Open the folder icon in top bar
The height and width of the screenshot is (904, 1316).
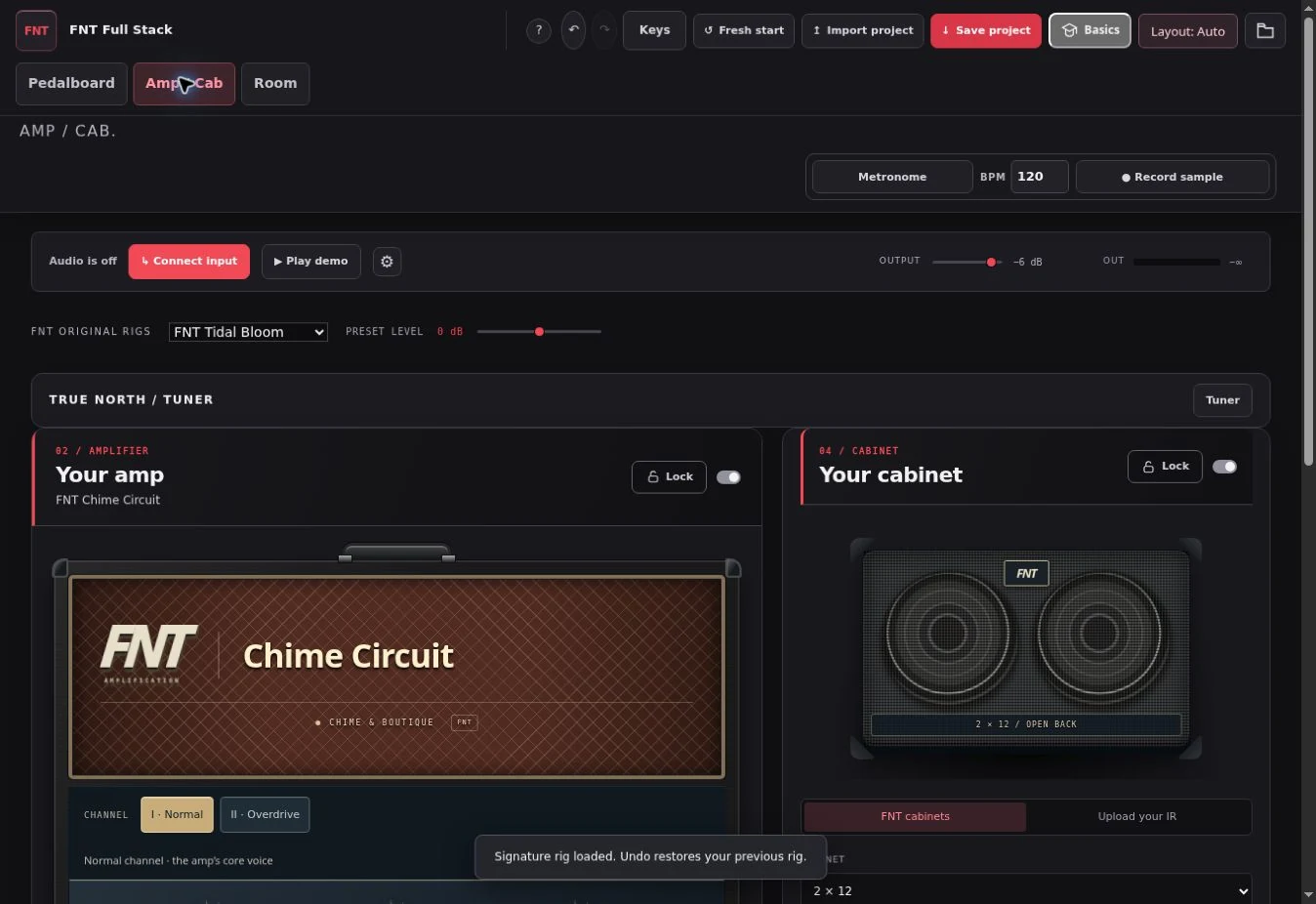coord(1265,31)
